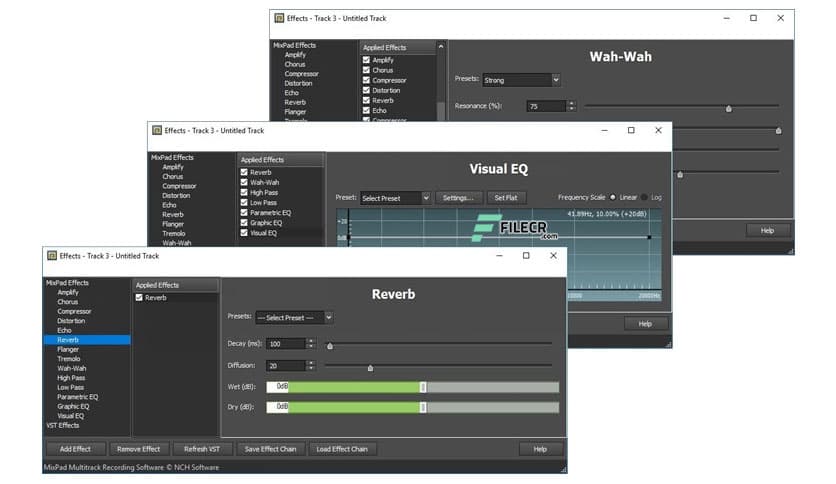Click the Add Effect button
The image size is (836, 484).
(x=75, y=449)
